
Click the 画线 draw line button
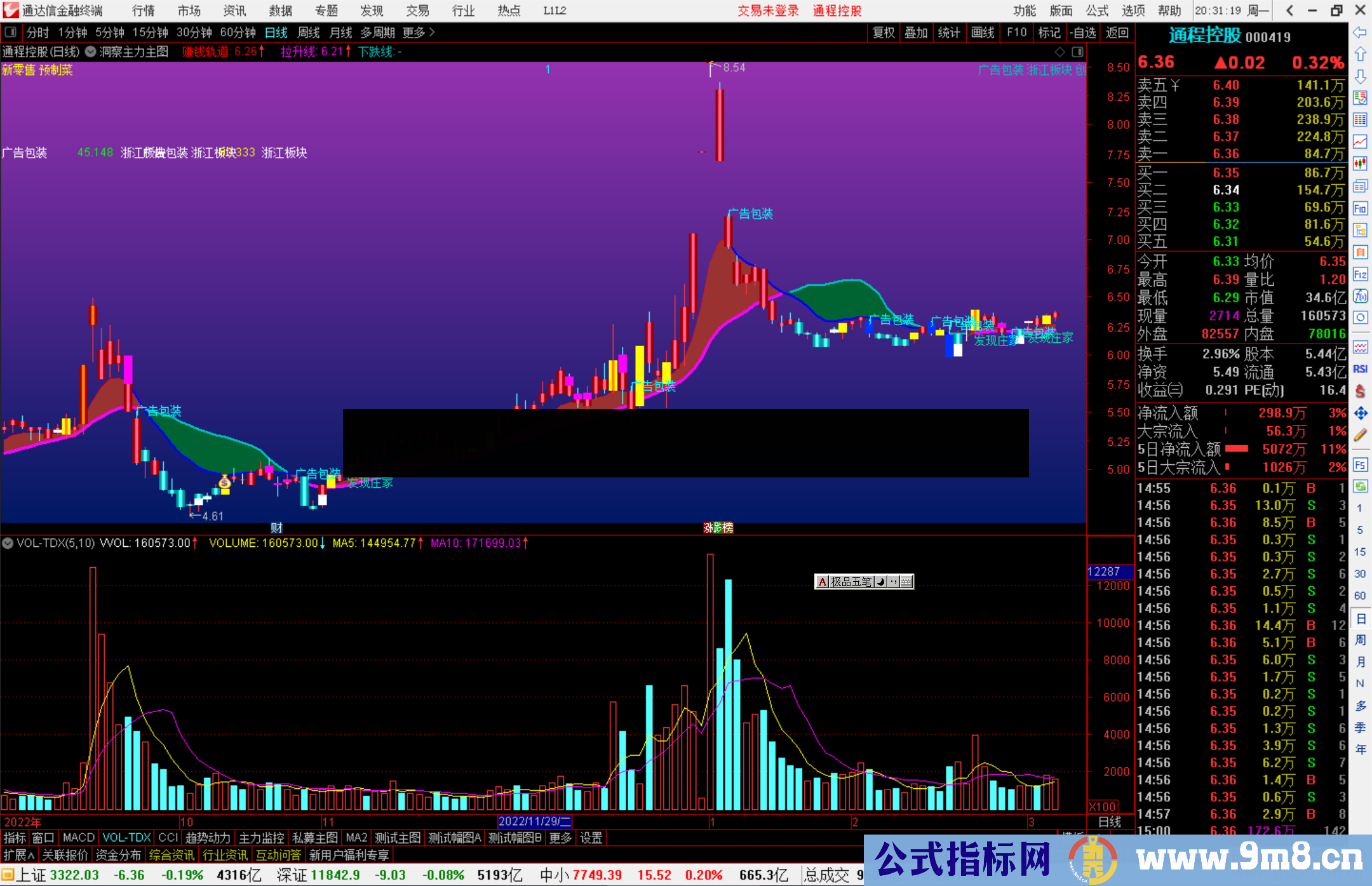pyautogui.click(x=983, y=32)
